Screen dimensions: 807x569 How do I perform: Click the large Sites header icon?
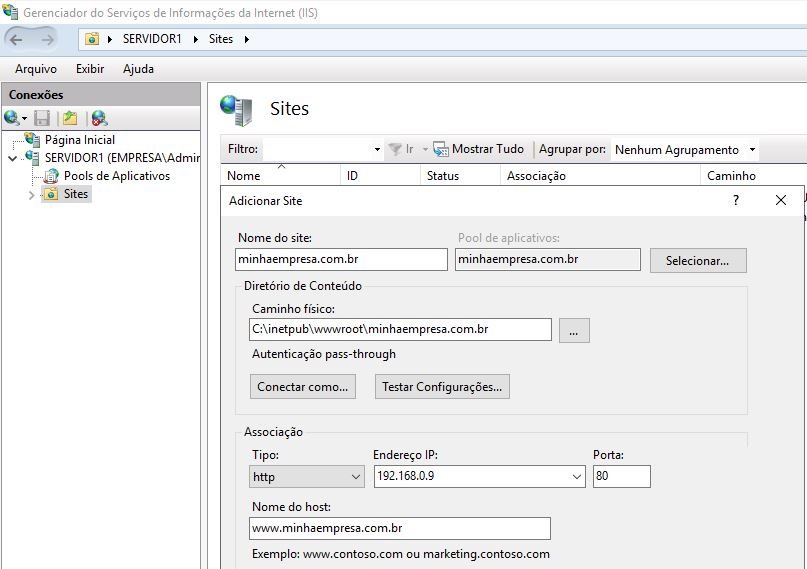[x=236, y=110]
